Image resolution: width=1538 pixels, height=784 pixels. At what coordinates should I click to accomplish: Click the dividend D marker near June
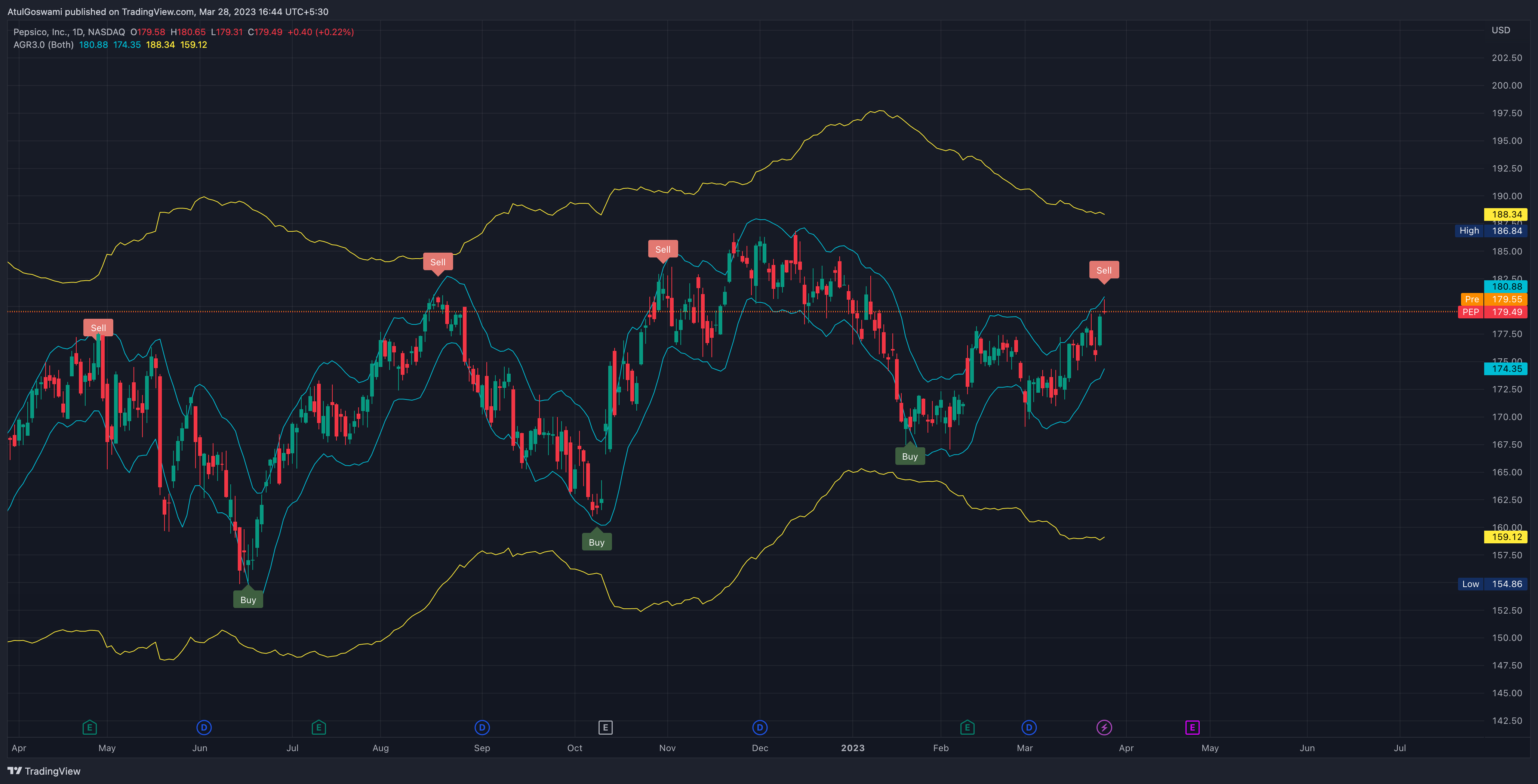coord(204,727)
